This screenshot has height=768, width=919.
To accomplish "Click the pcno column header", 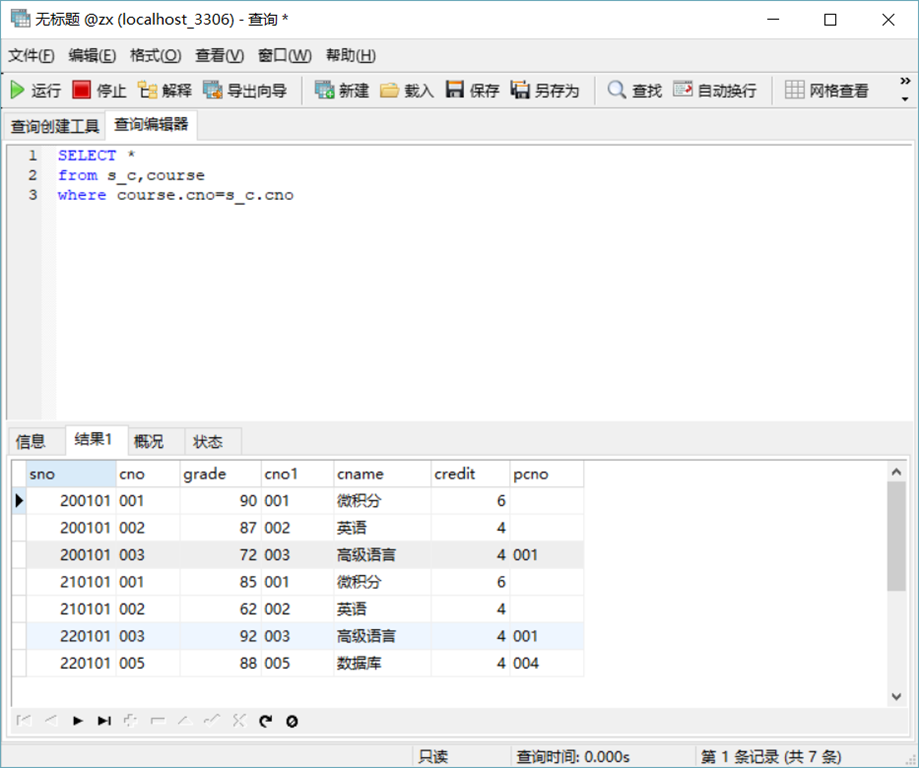I will pyautogui.click(x=546, y=474).
